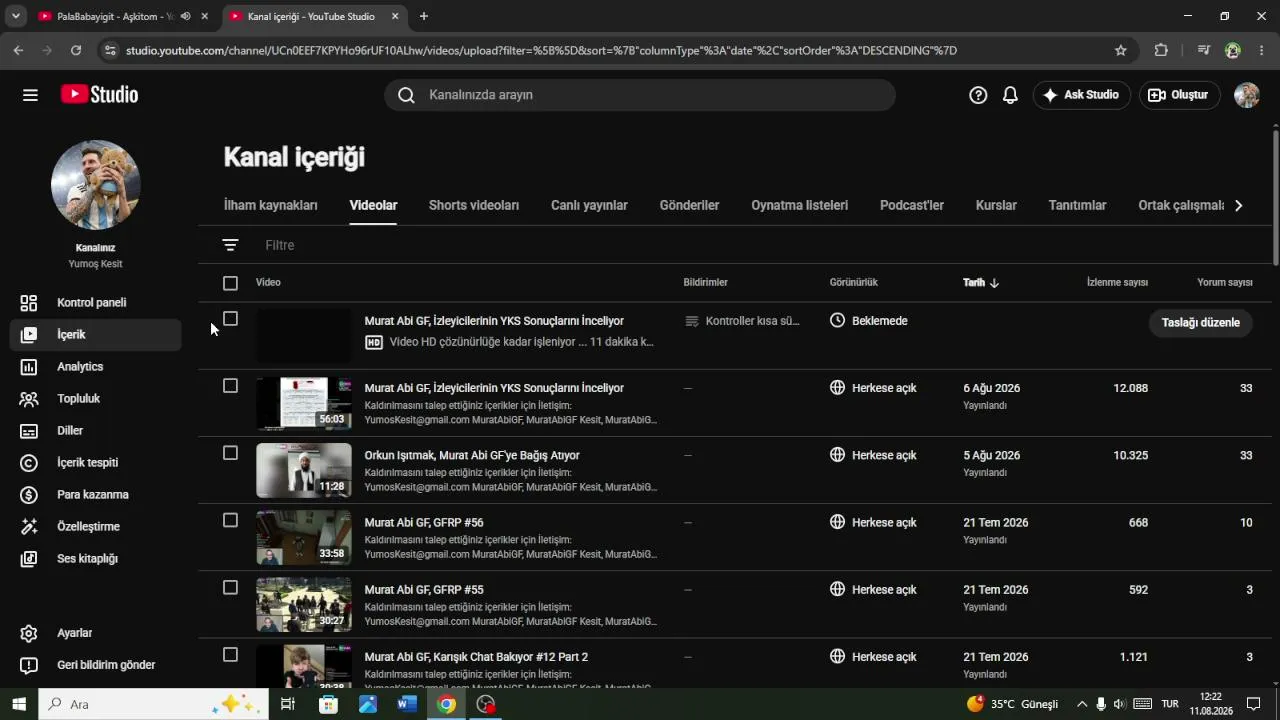Click the YouTube Studio logo
This screenshot has height=720, width=1280.
(99, 95)
